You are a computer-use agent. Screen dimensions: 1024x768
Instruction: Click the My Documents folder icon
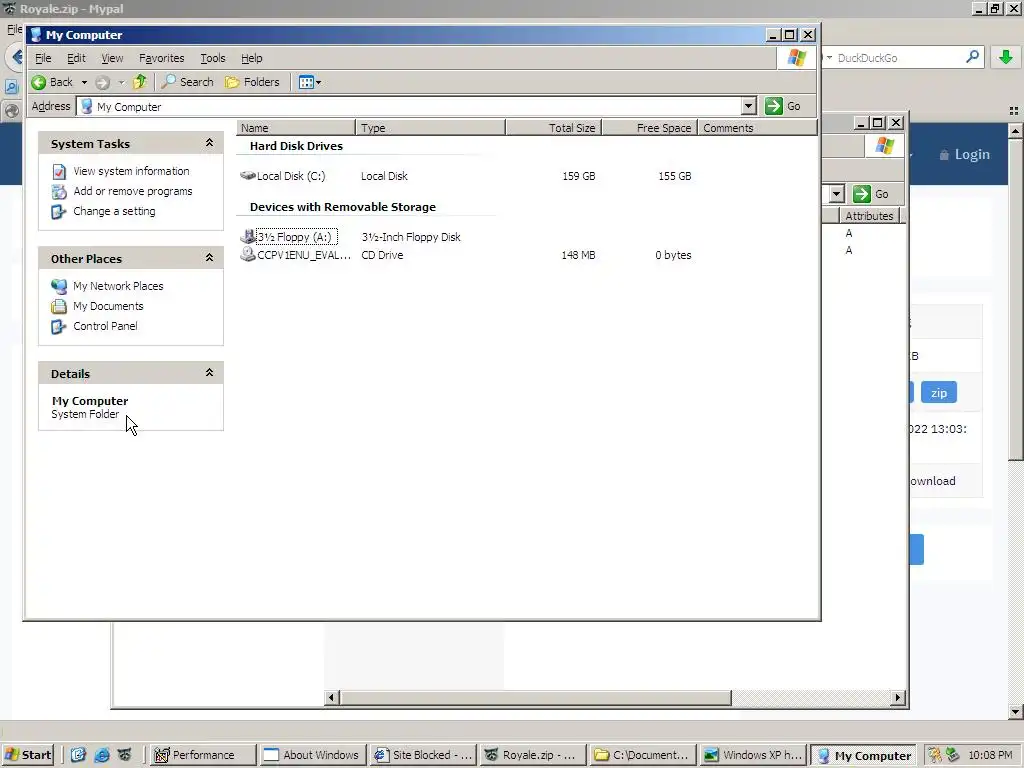pyautogui.click(x=59, y=306)
